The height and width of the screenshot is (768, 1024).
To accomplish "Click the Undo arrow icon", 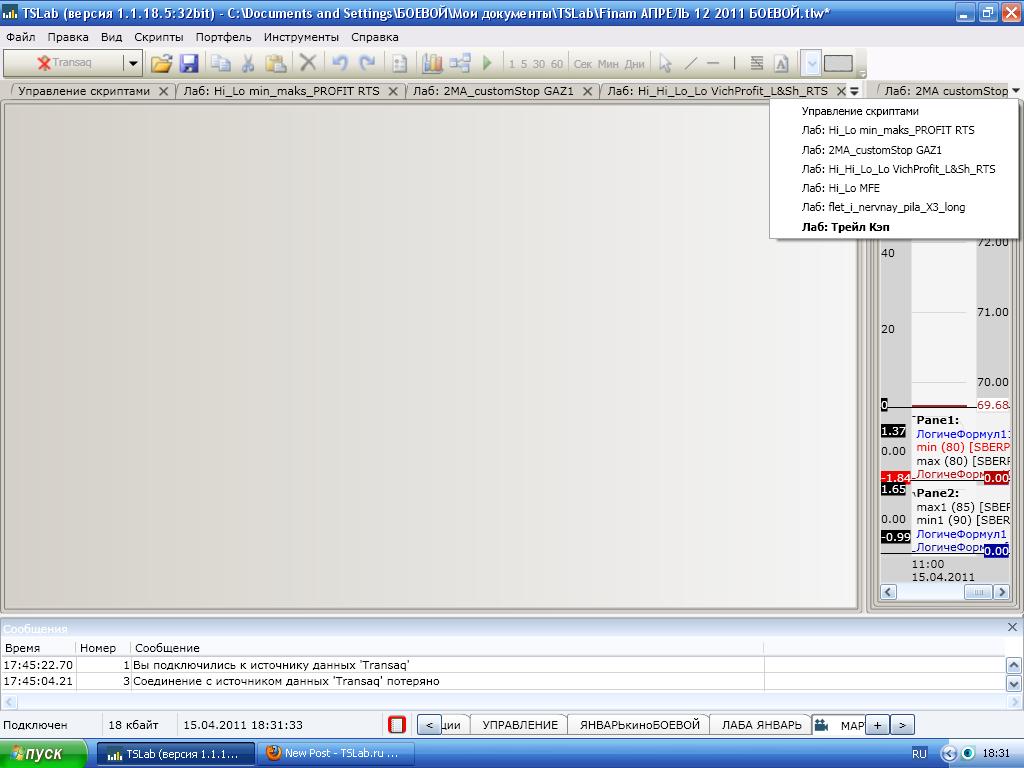I will pos(340,63).
